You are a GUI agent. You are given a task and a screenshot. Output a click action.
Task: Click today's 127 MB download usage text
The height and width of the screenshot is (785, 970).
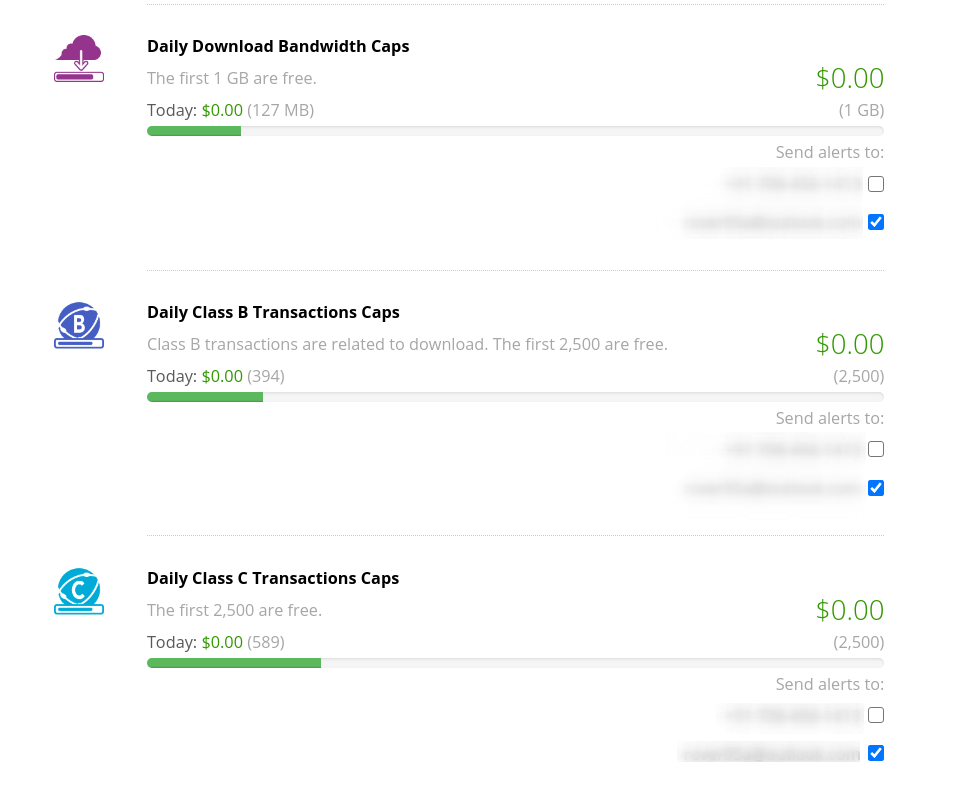[281, 110]
